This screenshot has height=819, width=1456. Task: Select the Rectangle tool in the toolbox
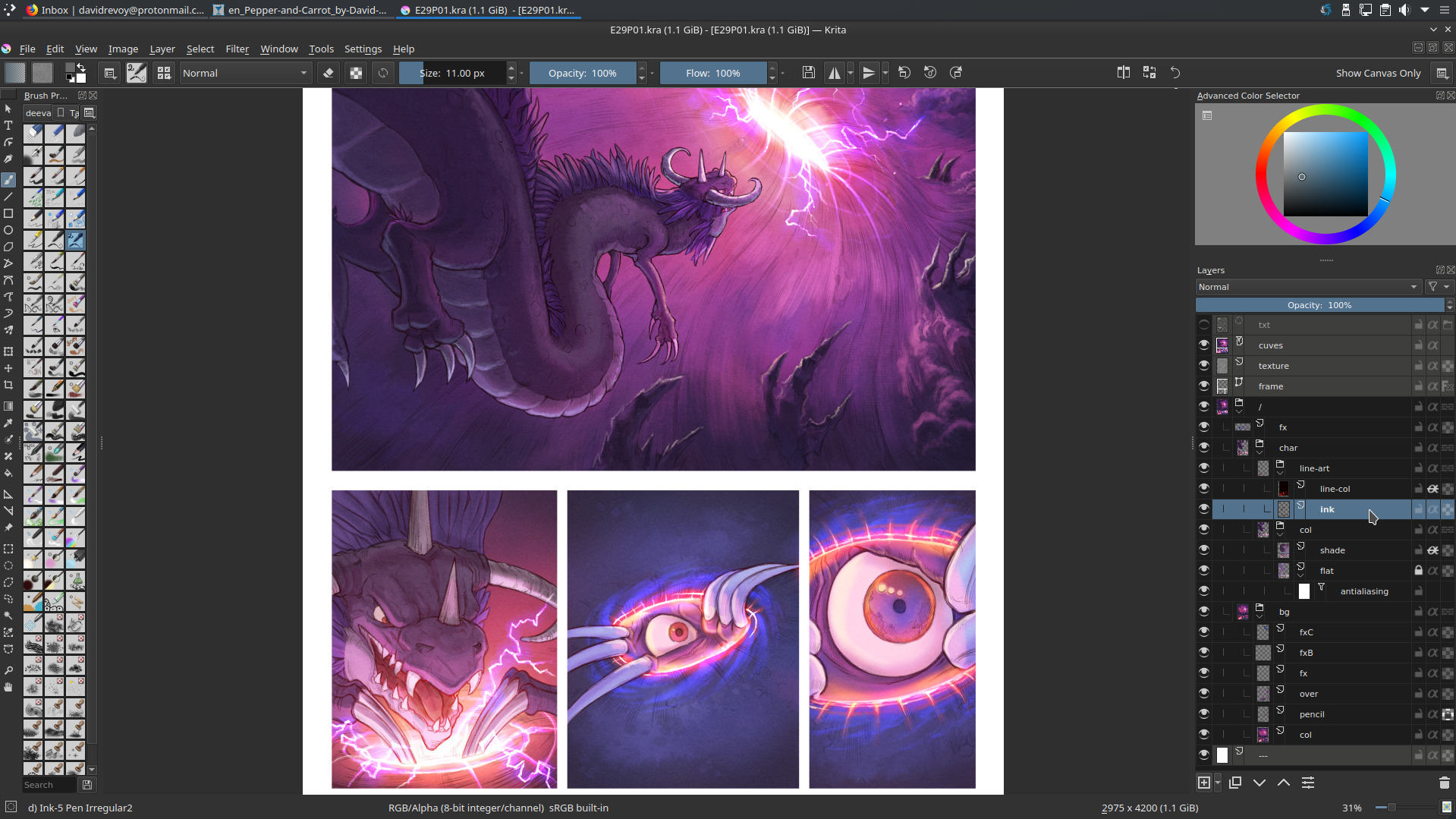pyautogui.click(x=8, y=213)
